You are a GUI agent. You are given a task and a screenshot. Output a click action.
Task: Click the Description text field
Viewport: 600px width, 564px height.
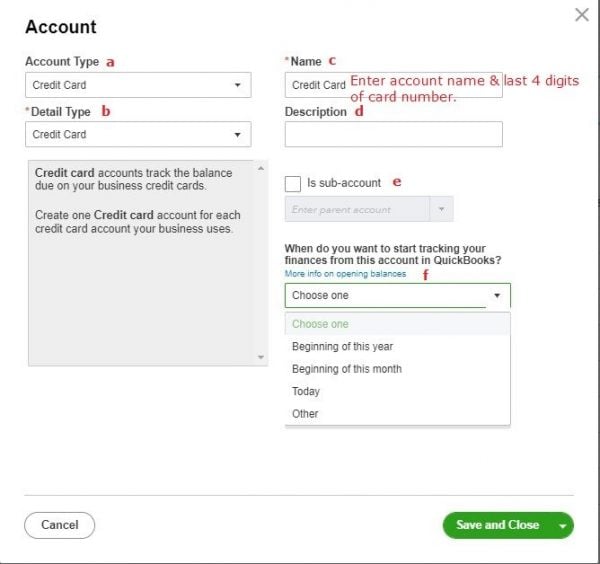pyautogui.click(x=393, y=134)
